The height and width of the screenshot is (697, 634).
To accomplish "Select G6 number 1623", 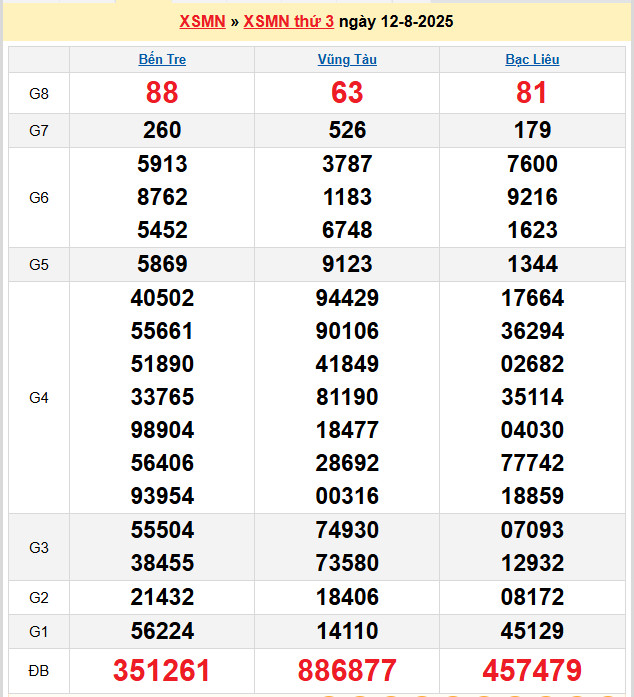I will pos(532,230).
